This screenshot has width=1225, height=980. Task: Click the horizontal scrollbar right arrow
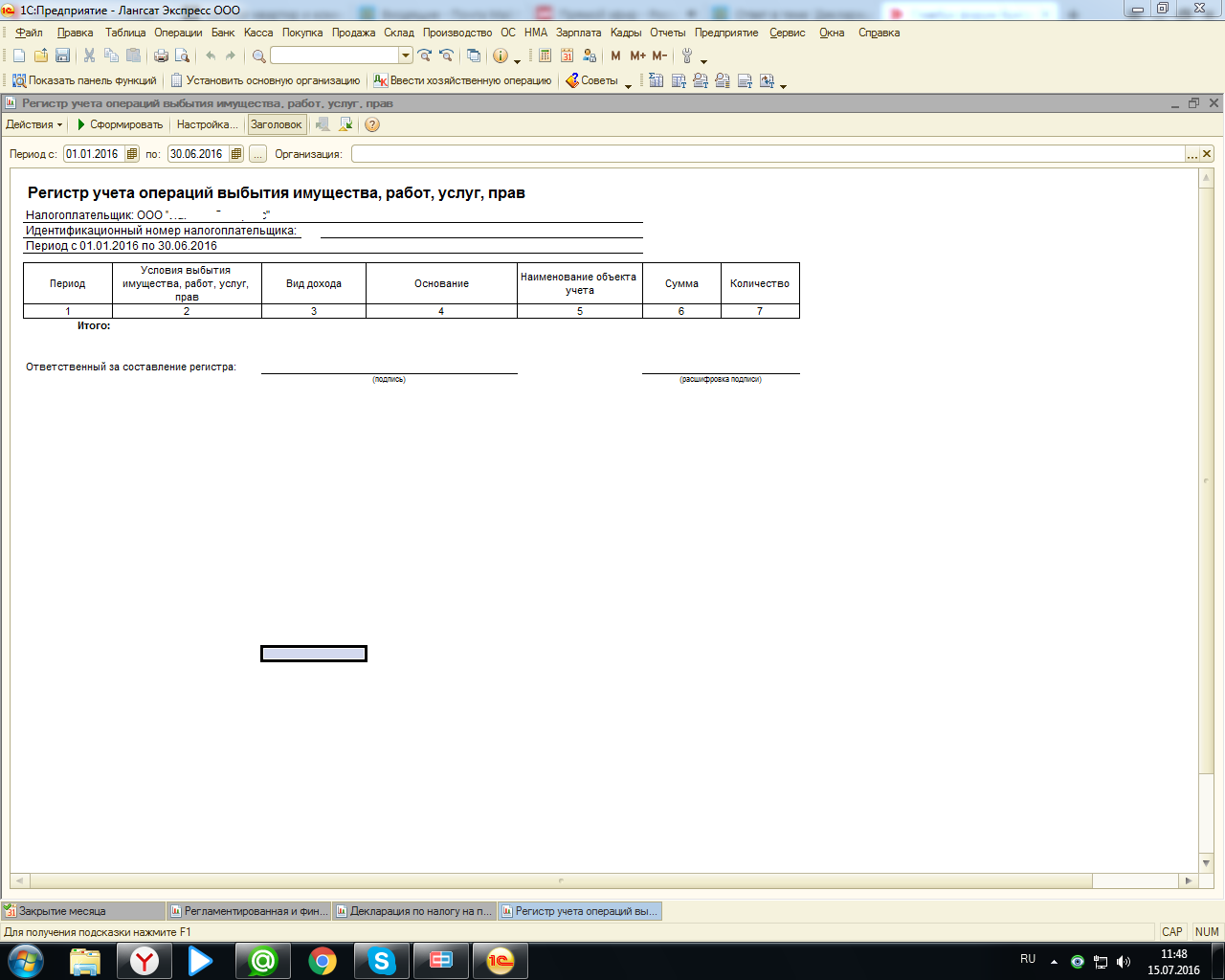pos(1189,880)
